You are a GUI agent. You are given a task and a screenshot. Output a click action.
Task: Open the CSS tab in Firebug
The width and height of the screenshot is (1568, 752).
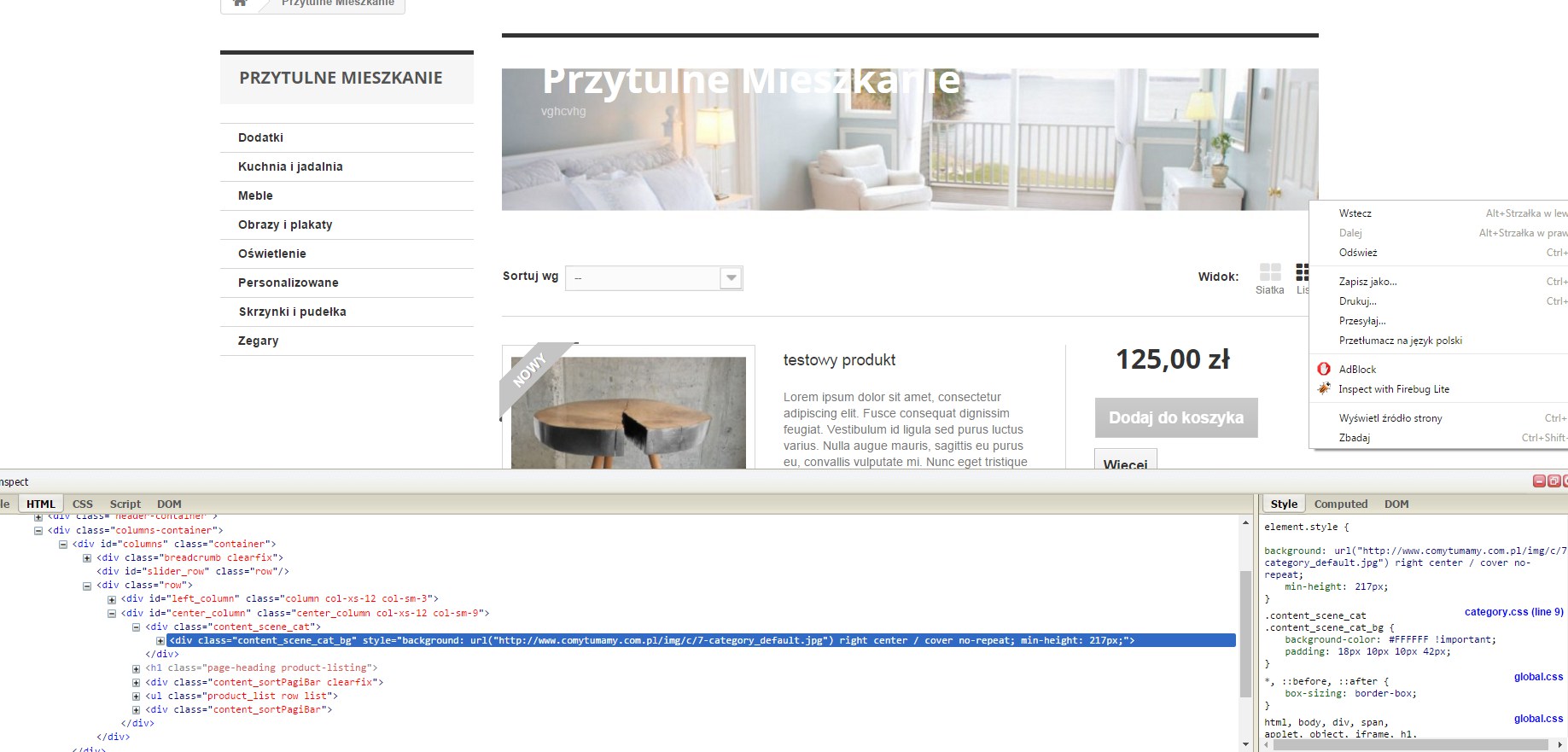(83, 504)
